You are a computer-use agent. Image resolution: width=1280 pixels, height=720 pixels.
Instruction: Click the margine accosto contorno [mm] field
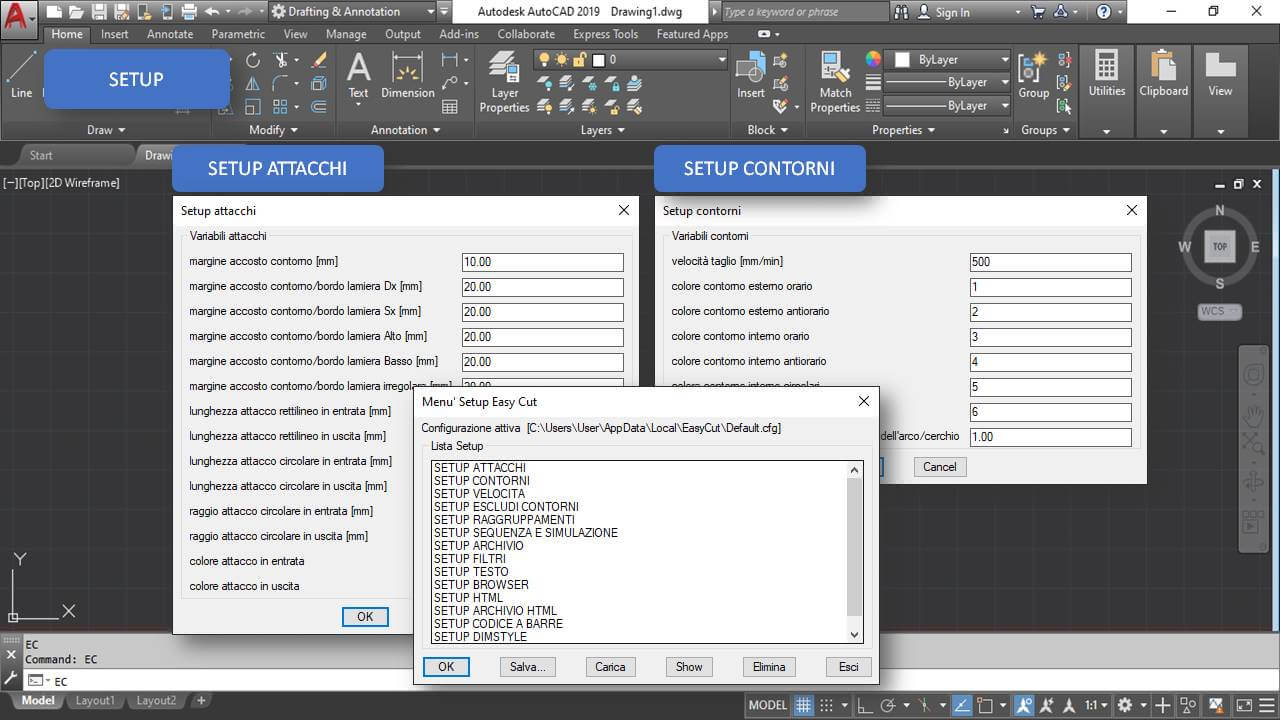543,262
